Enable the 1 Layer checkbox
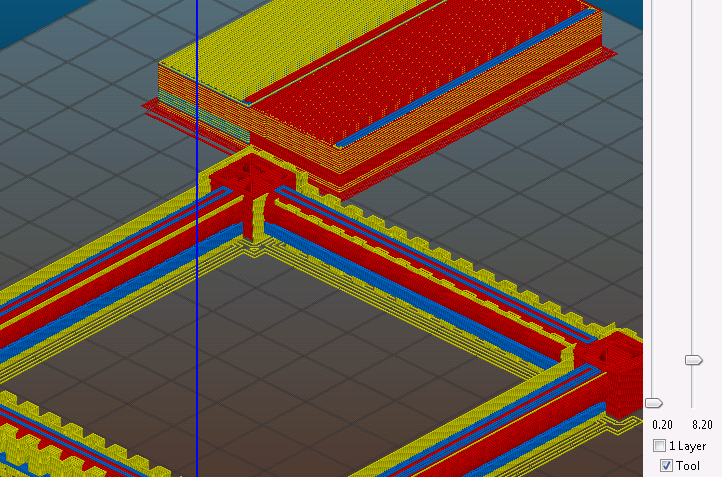 pos(659,446)
